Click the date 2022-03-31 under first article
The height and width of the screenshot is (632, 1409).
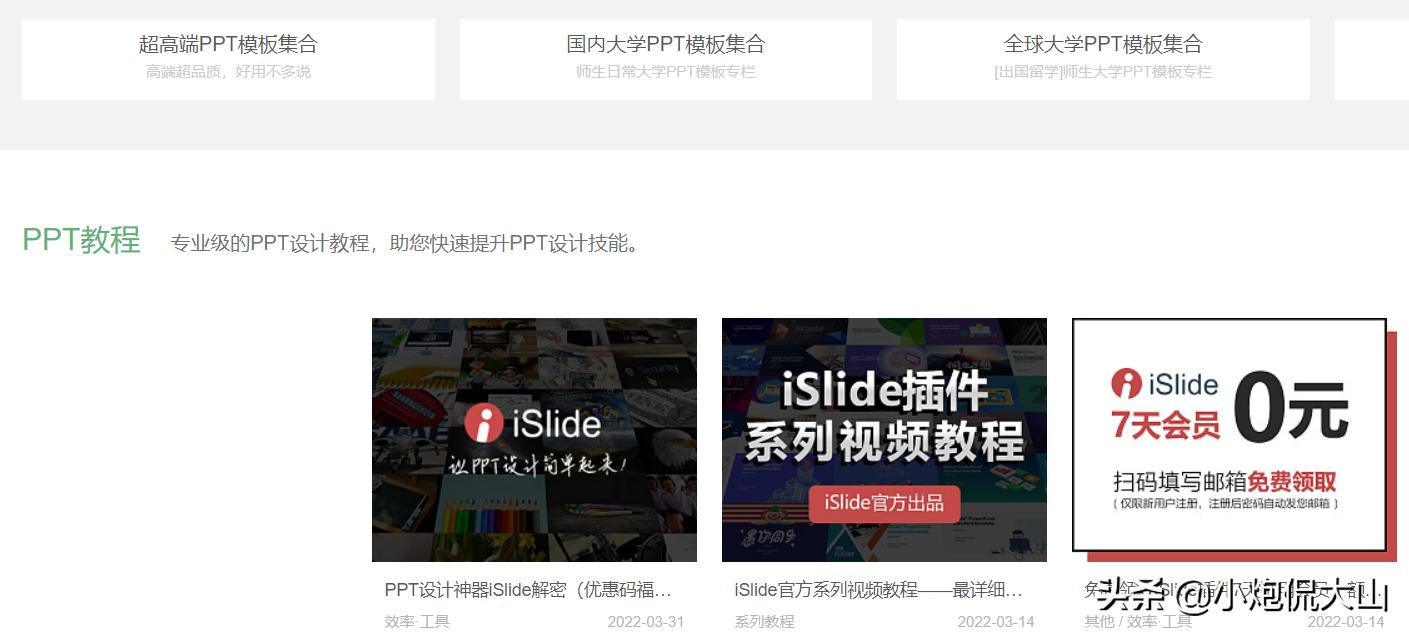pyautogui.click(x=647, y=621)
